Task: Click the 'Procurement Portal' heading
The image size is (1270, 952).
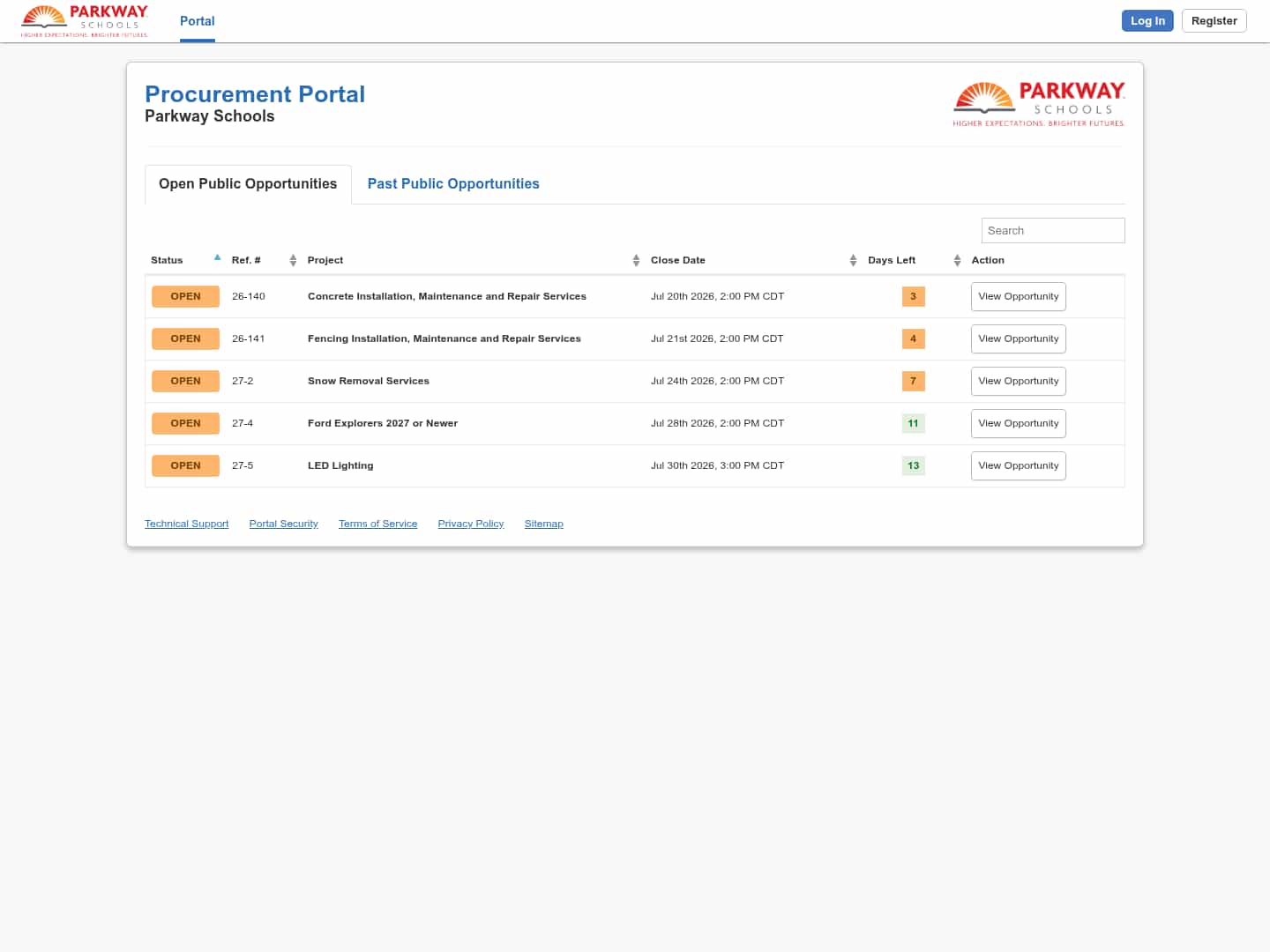Action: click(x=255, y=94)
